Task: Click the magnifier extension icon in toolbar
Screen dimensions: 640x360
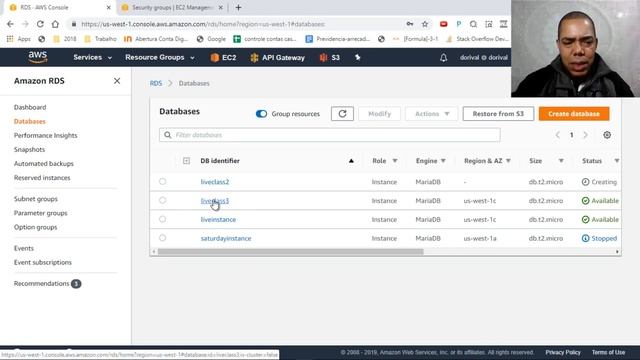Action: (x=473, y=24)
